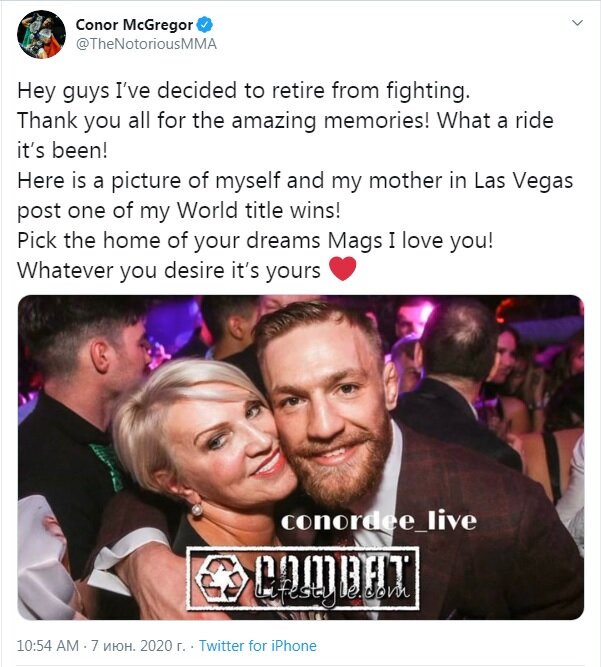Click the Lifestyle.com watermark script text

(x=333, y=590)
